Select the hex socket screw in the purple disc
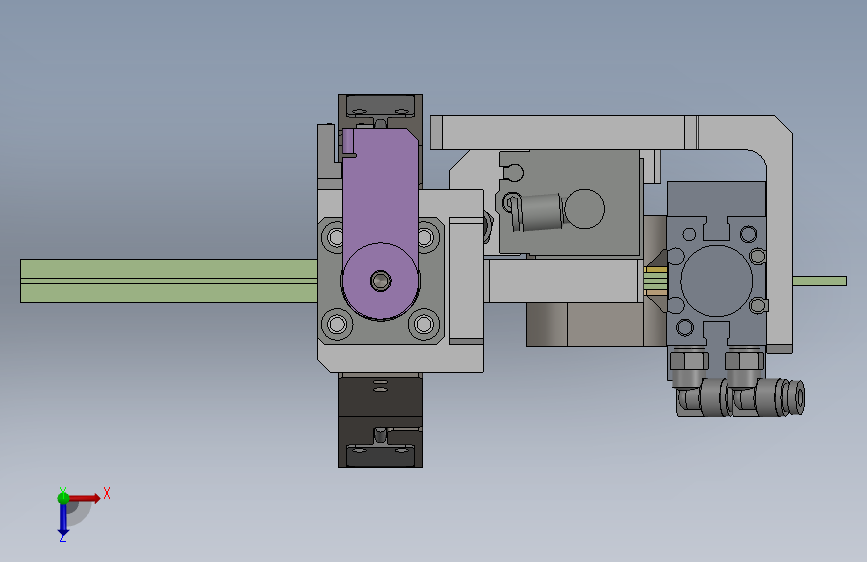 coord(380,280)
